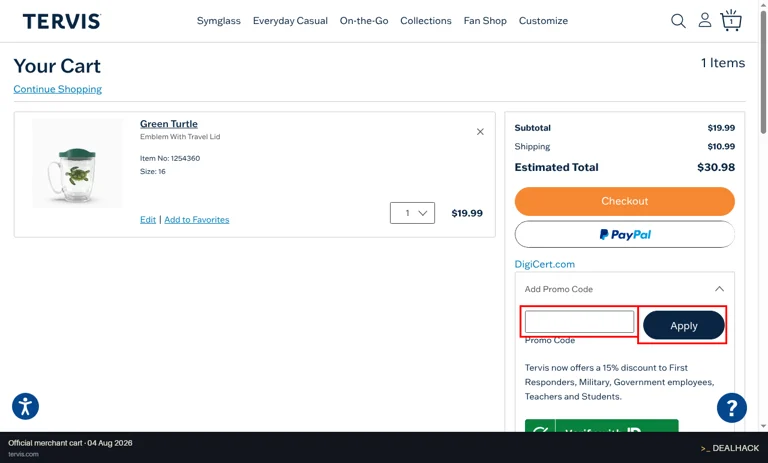The width and height of the screenshot is (768, 463).
Task: Open the DigiCert.com link
Action: point(545,264)
